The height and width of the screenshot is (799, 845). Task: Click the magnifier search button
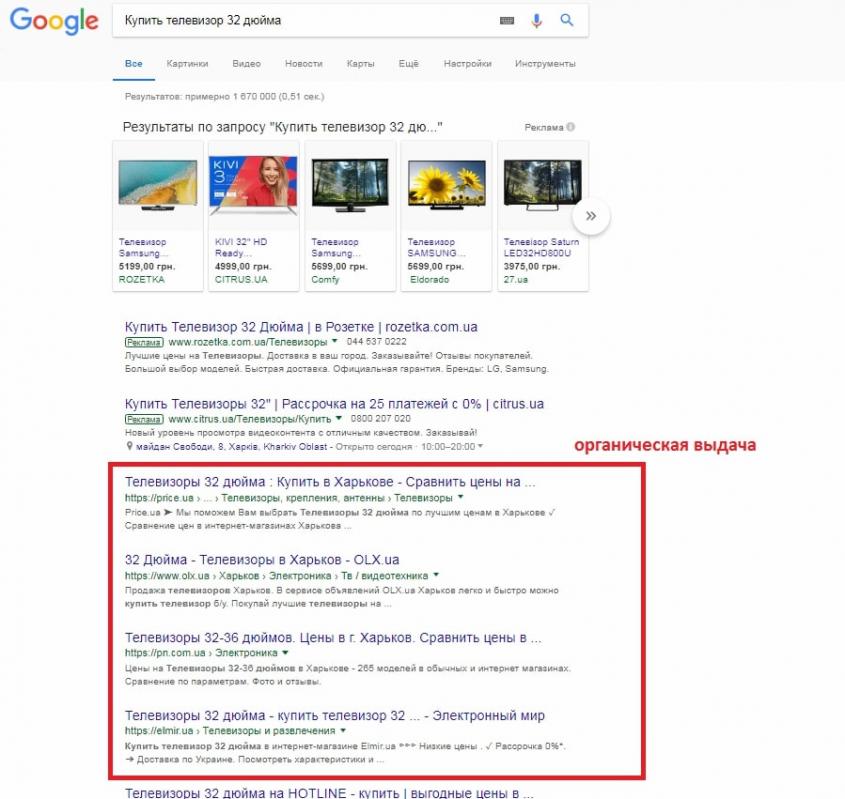pyautogui.click(x=567, y=21)
